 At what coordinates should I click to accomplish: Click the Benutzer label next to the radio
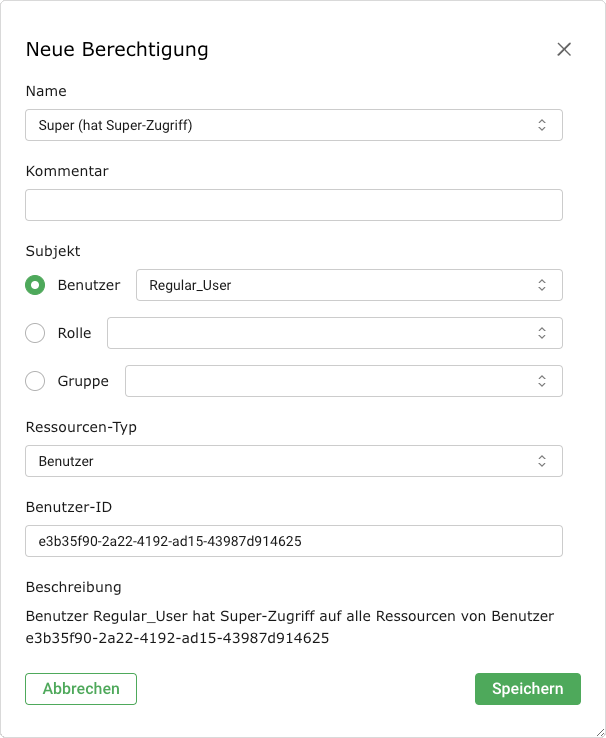(89, 285)
